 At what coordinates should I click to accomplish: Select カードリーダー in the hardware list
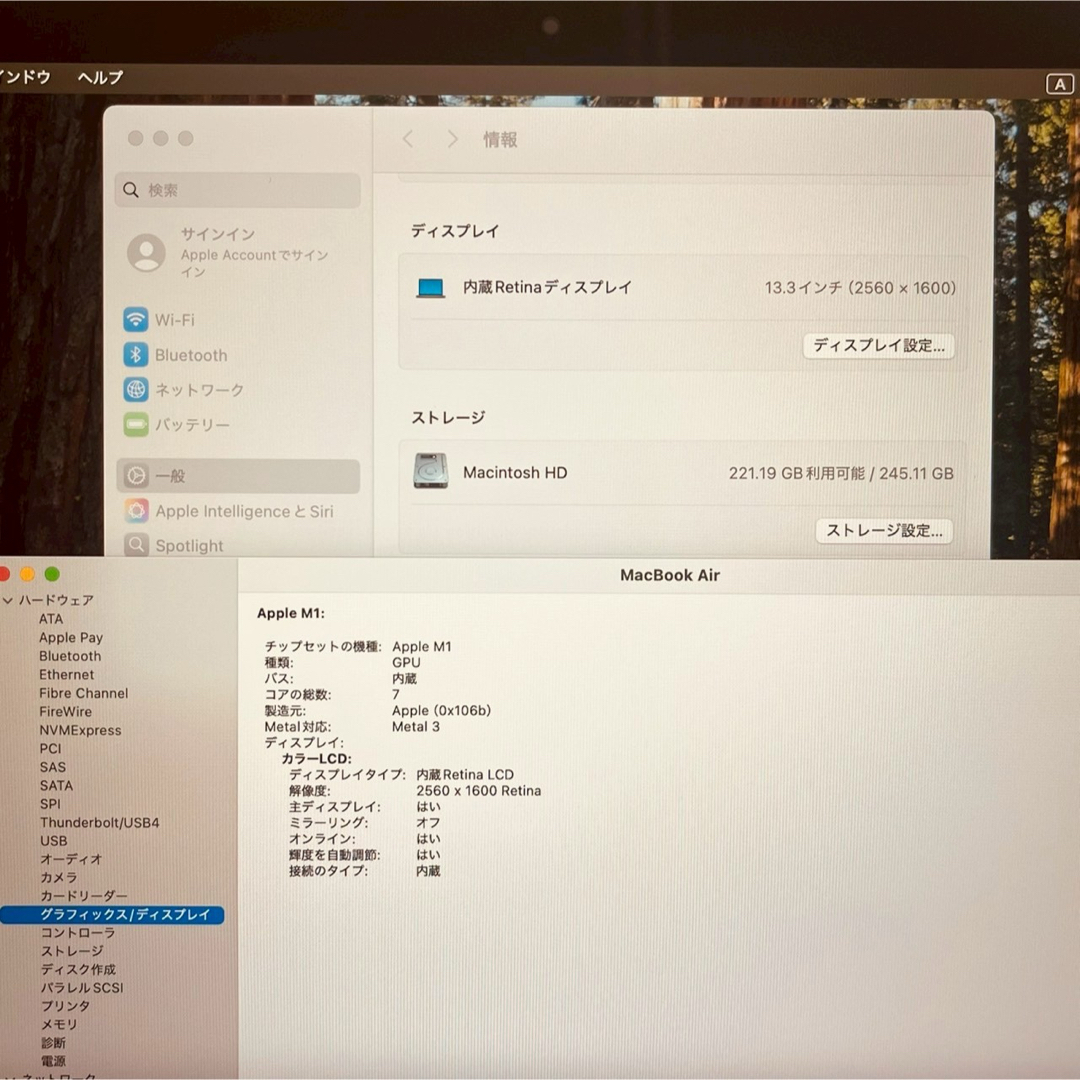click(84, 896)
